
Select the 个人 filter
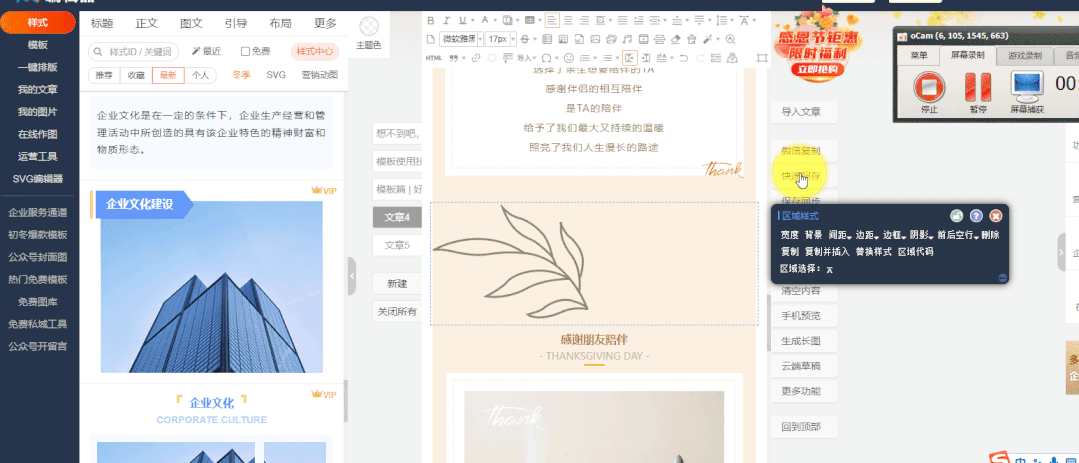point(200,75)
